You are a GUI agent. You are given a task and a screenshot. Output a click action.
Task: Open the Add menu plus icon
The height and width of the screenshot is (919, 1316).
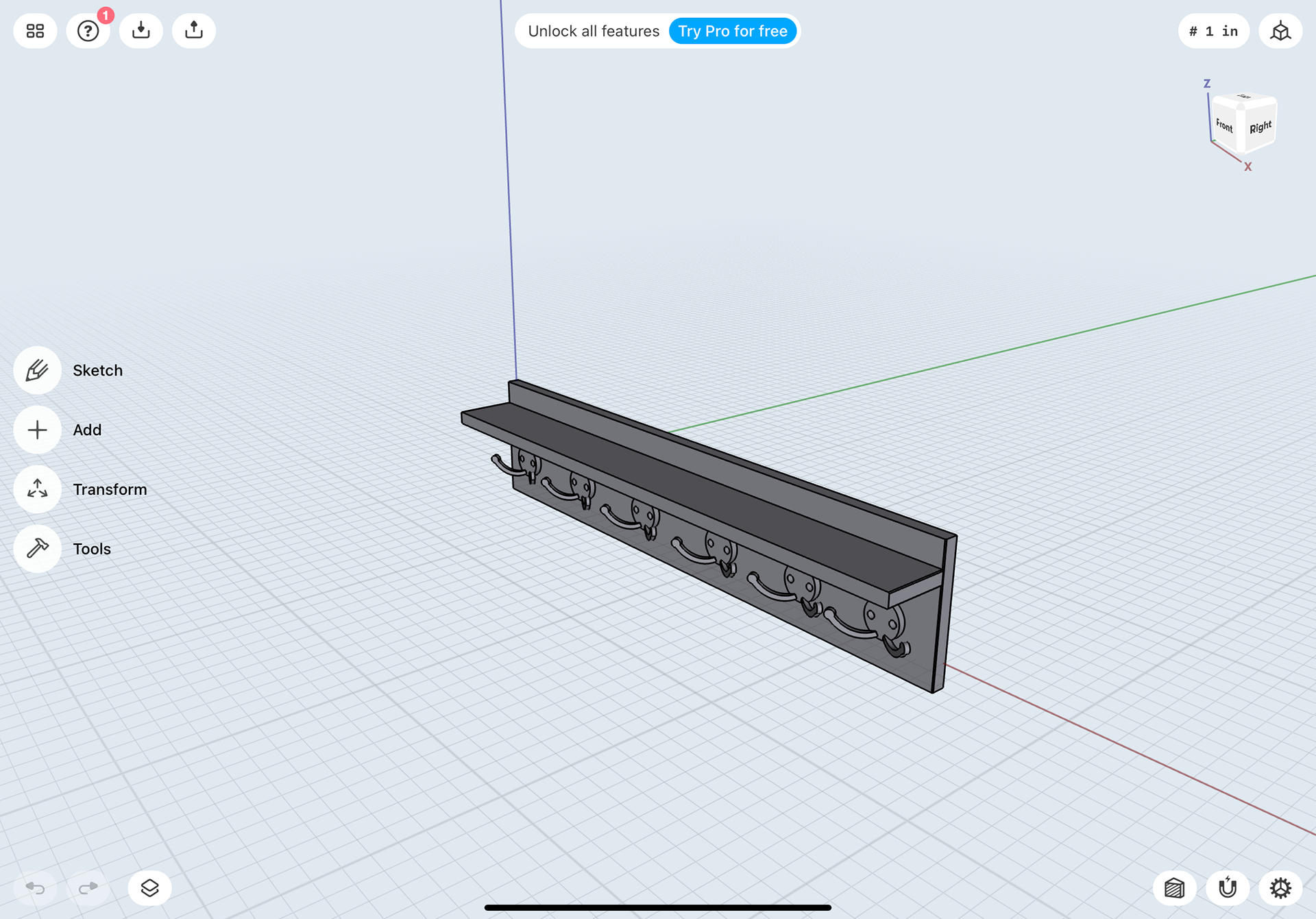(38, 430)
